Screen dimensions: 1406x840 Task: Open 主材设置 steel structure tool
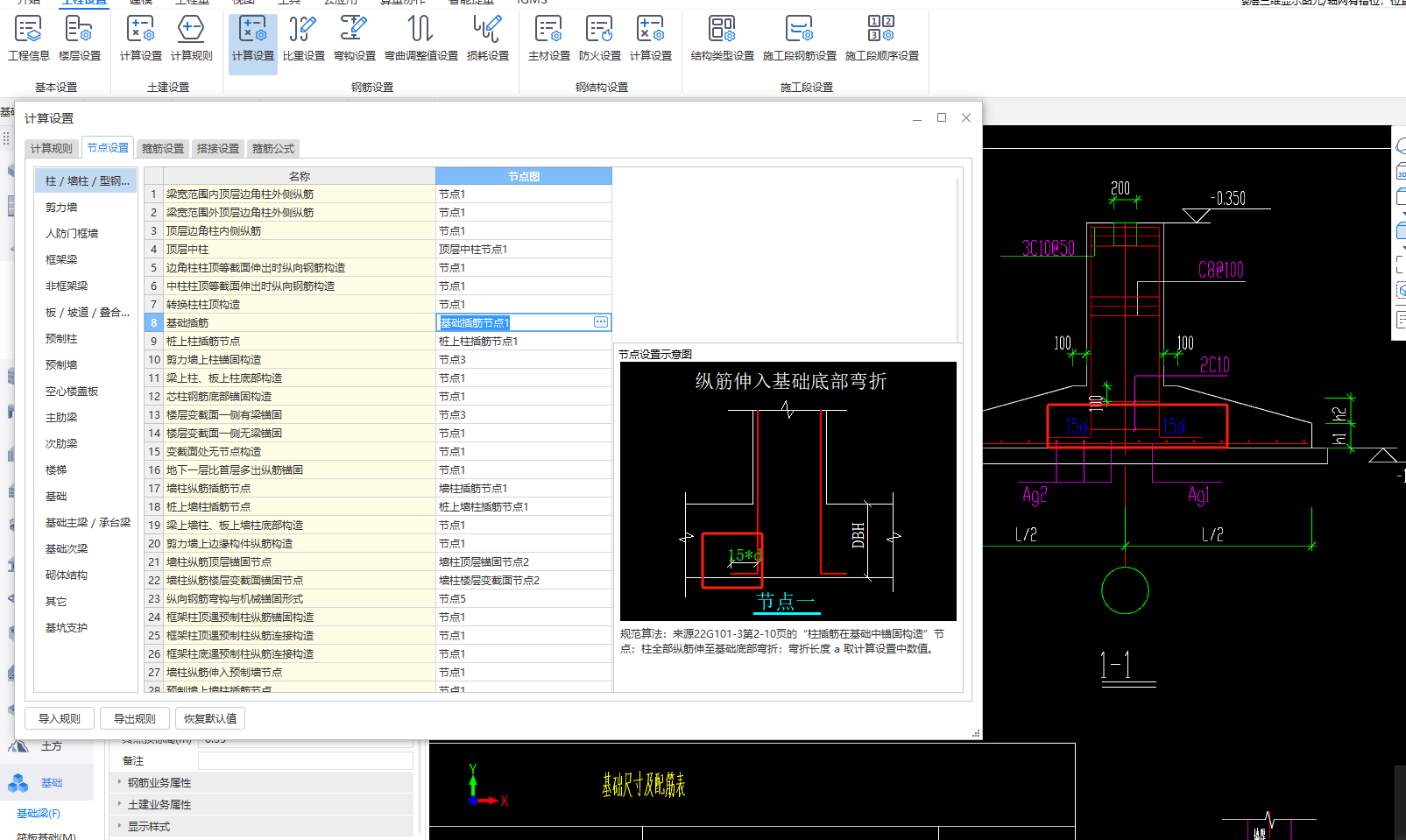549,39
